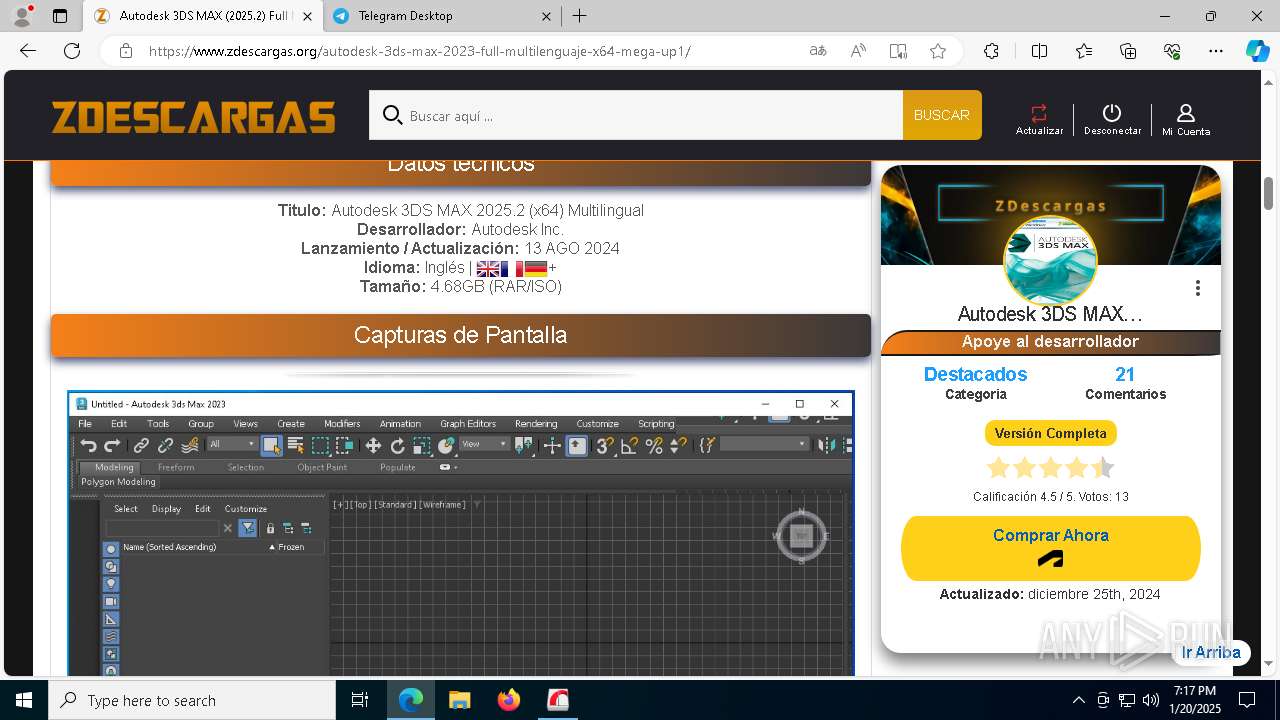Jump to the 21 Comentarios link
The width and height of the screenshot is (1280, 720).
(1125, 383)
